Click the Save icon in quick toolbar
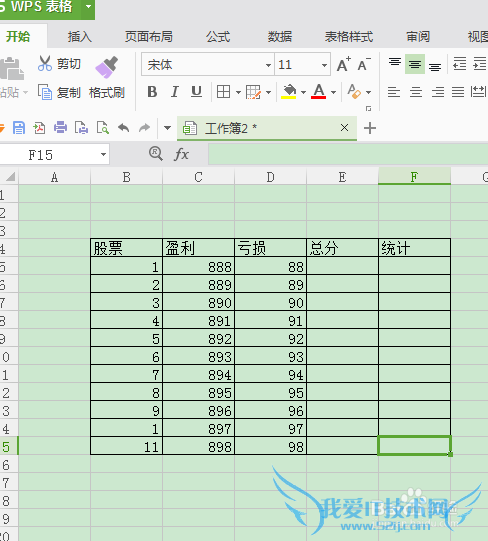 click(x=19, y=128)
